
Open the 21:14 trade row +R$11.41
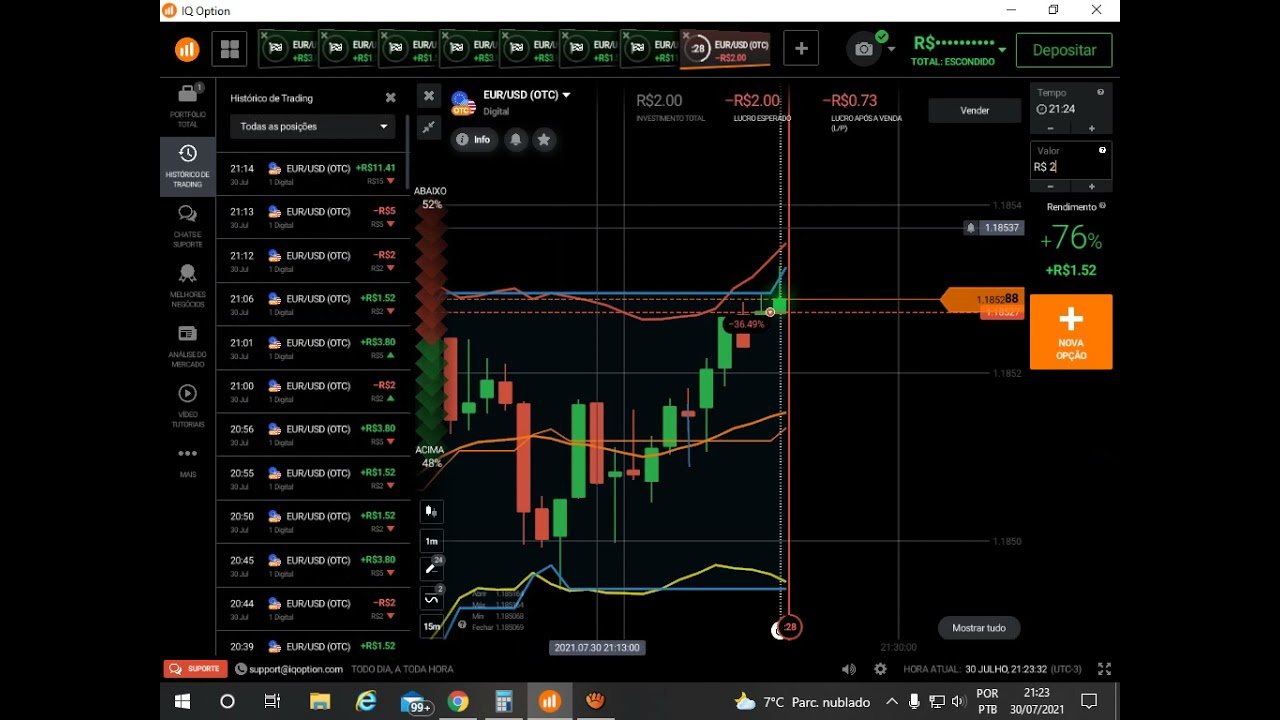coord(313,174)
